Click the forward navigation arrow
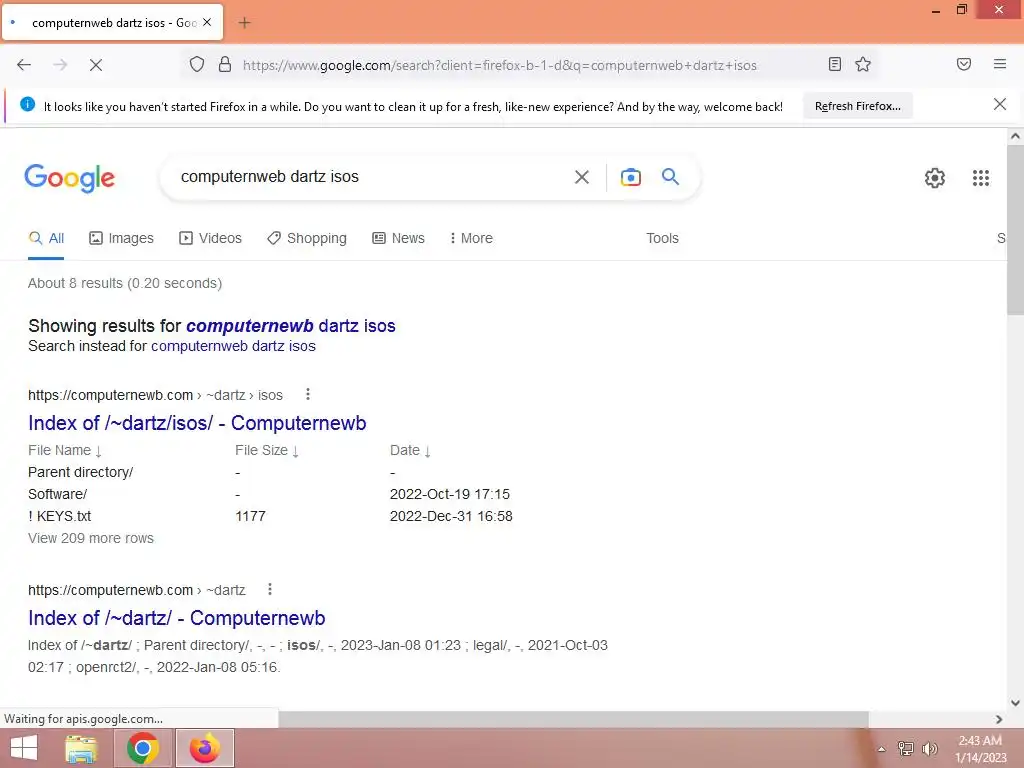Viewport: 1024px width, 768px height. 60,65
